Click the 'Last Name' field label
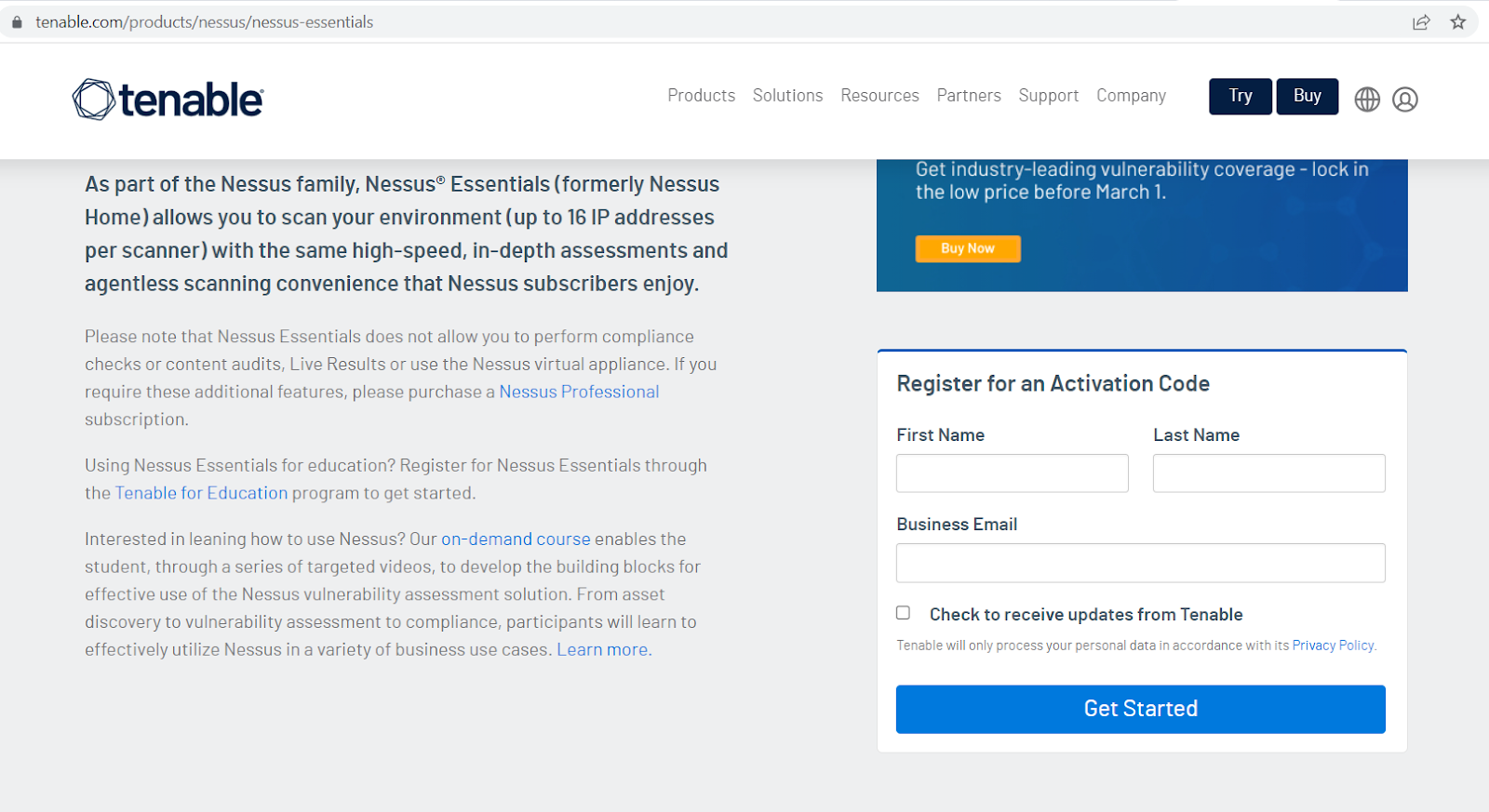The width and height of the screenshot is (1489, 812). tap(1197, 434)
